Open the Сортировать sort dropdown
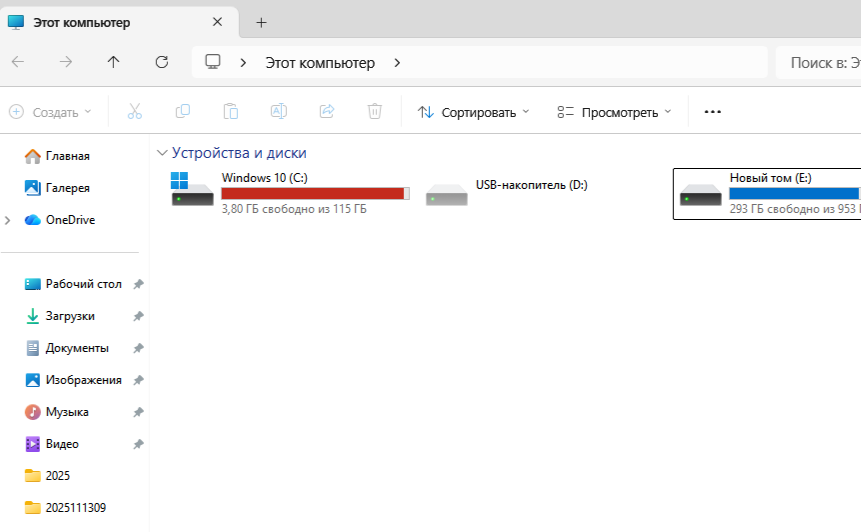Image resolution: width=861 pixels, height=532 pixels. [474, 112]
